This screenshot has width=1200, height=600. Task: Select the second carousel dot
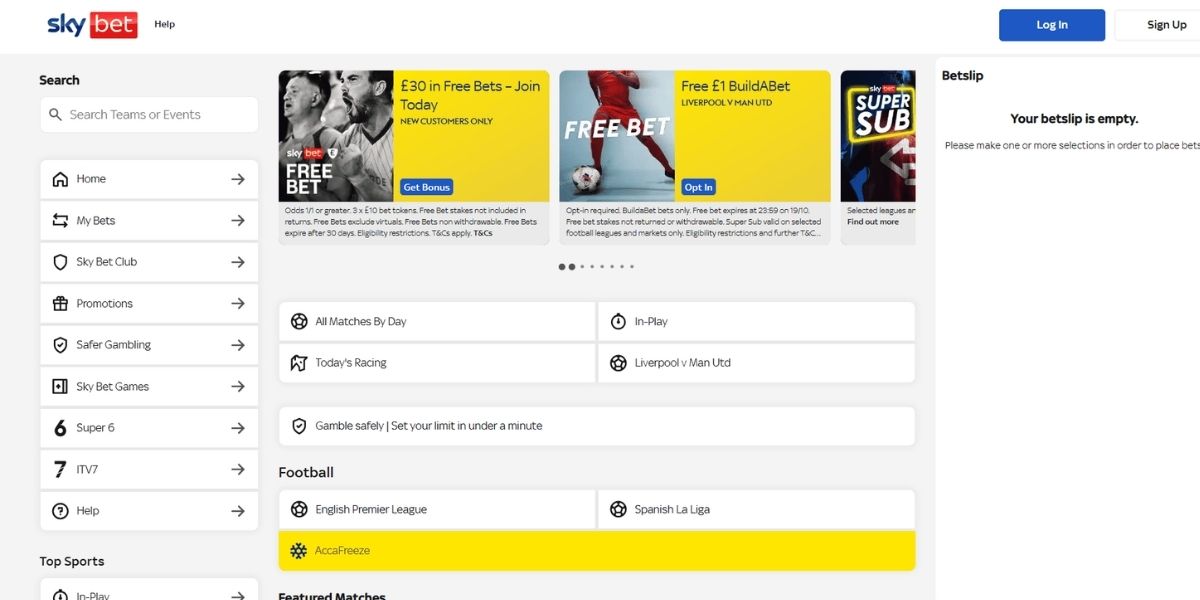572,267
